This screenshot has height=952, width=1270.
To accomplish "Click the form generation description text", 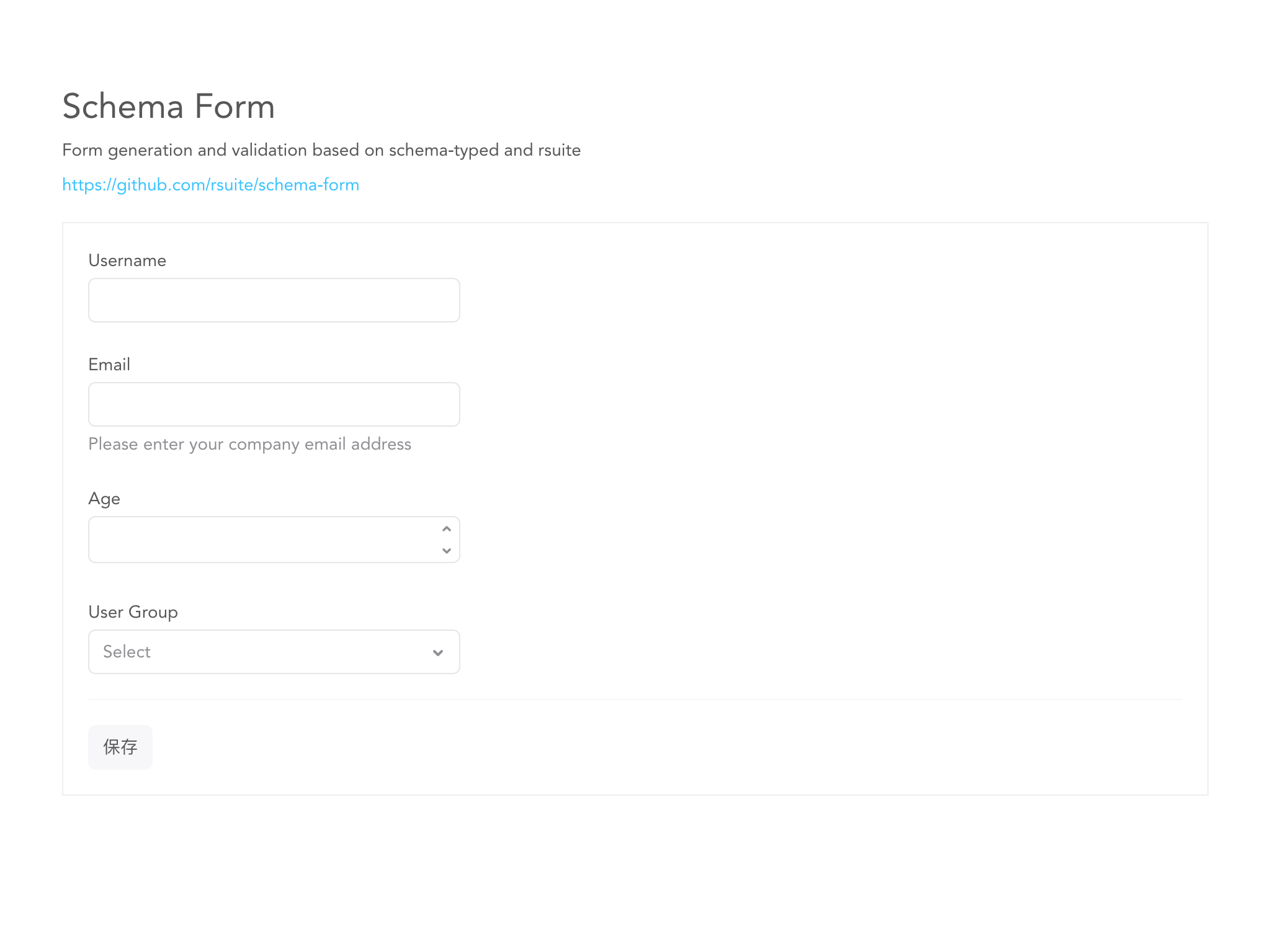I will 321,150.
